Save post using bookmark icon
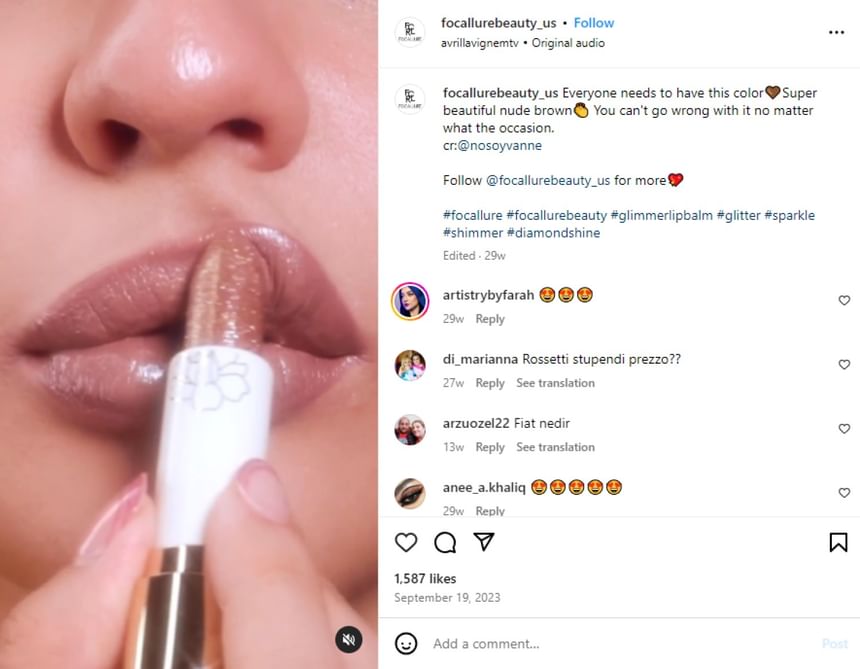This screenshot has width=860, height=669. click(838, 542)
